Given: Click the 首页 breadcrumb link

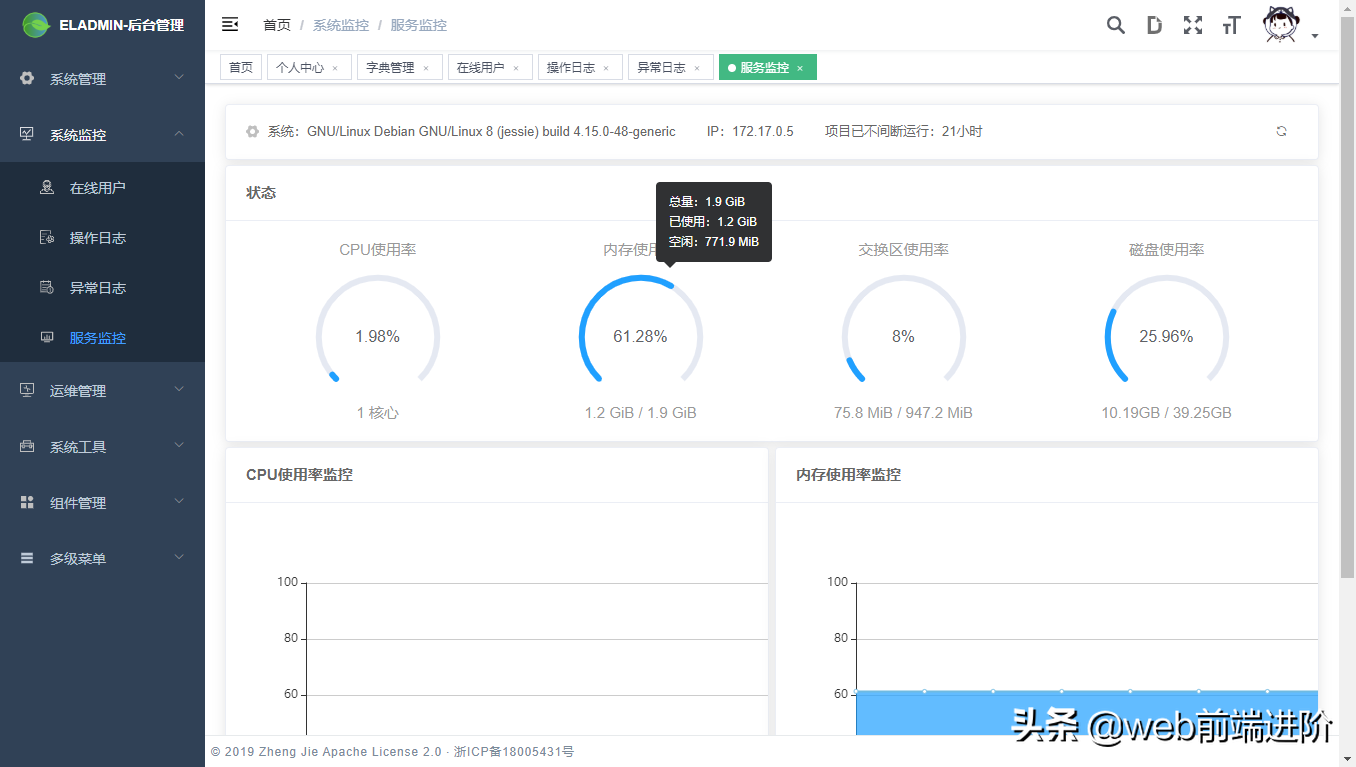Looking at the screenshot, I should point(277,25).
